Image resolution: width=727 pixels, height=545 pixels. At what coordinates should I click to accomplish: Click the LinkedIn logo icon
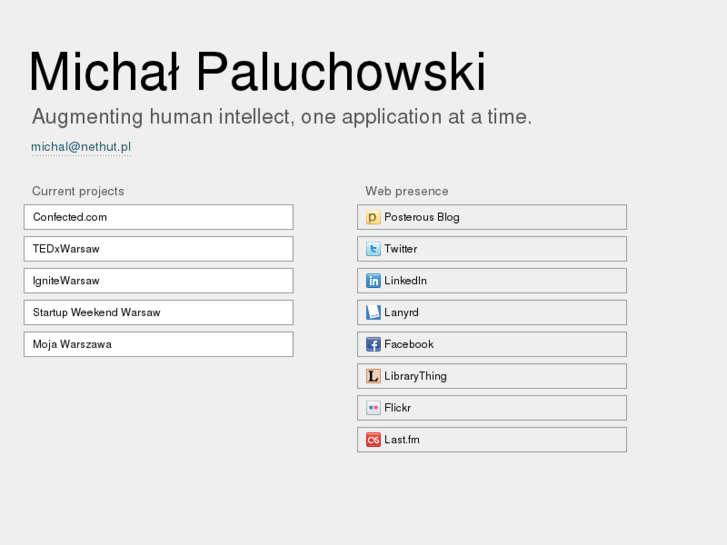tap(373, 281)
